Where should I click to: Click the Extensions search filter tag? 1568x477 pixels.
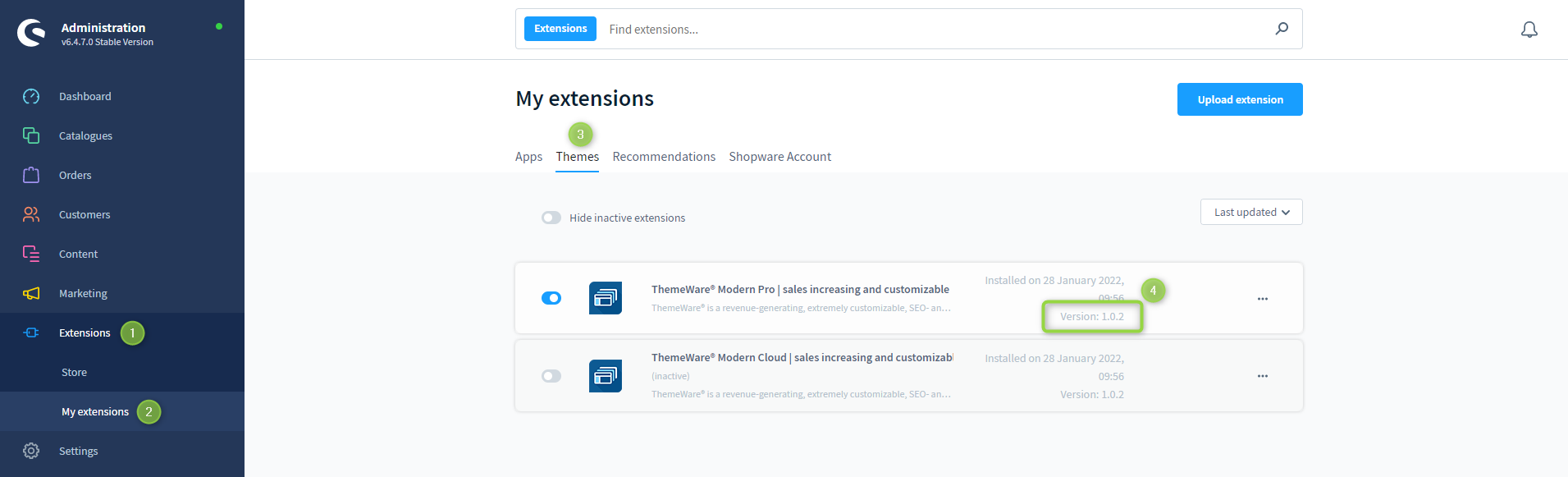coord(560,29)
